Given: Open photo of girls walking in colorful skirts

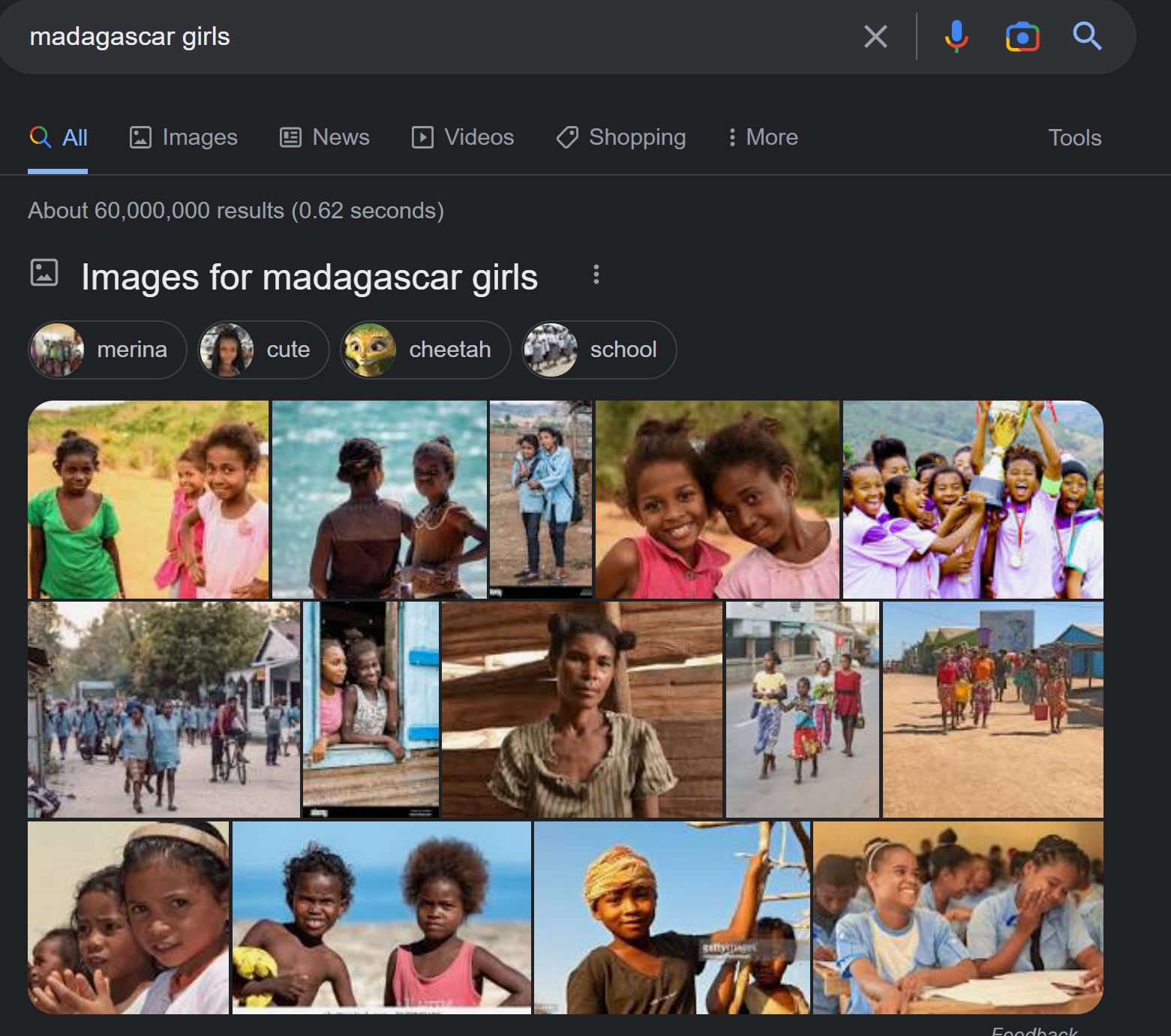Looking at the screenshot, I should (803, 710).
